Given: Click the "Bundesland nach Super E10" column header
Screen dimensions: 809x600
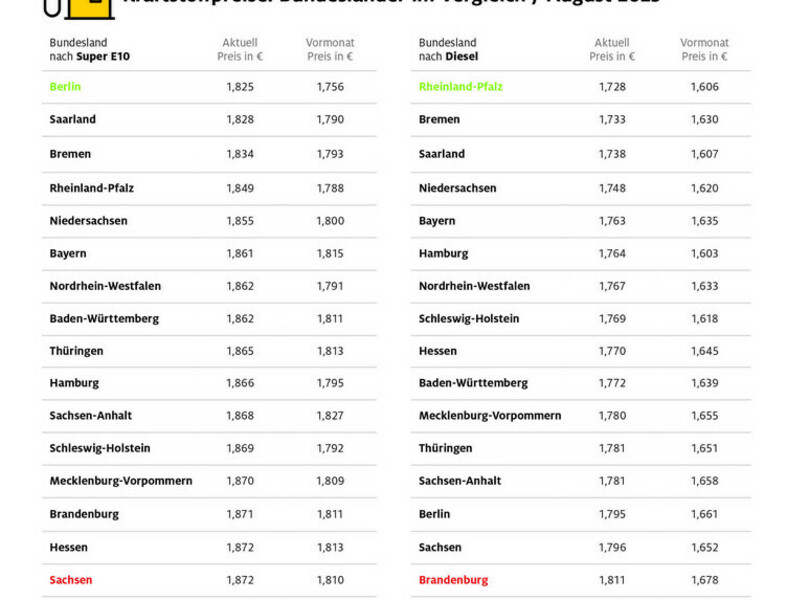Looking at the screenshot, I should [90, 50].
